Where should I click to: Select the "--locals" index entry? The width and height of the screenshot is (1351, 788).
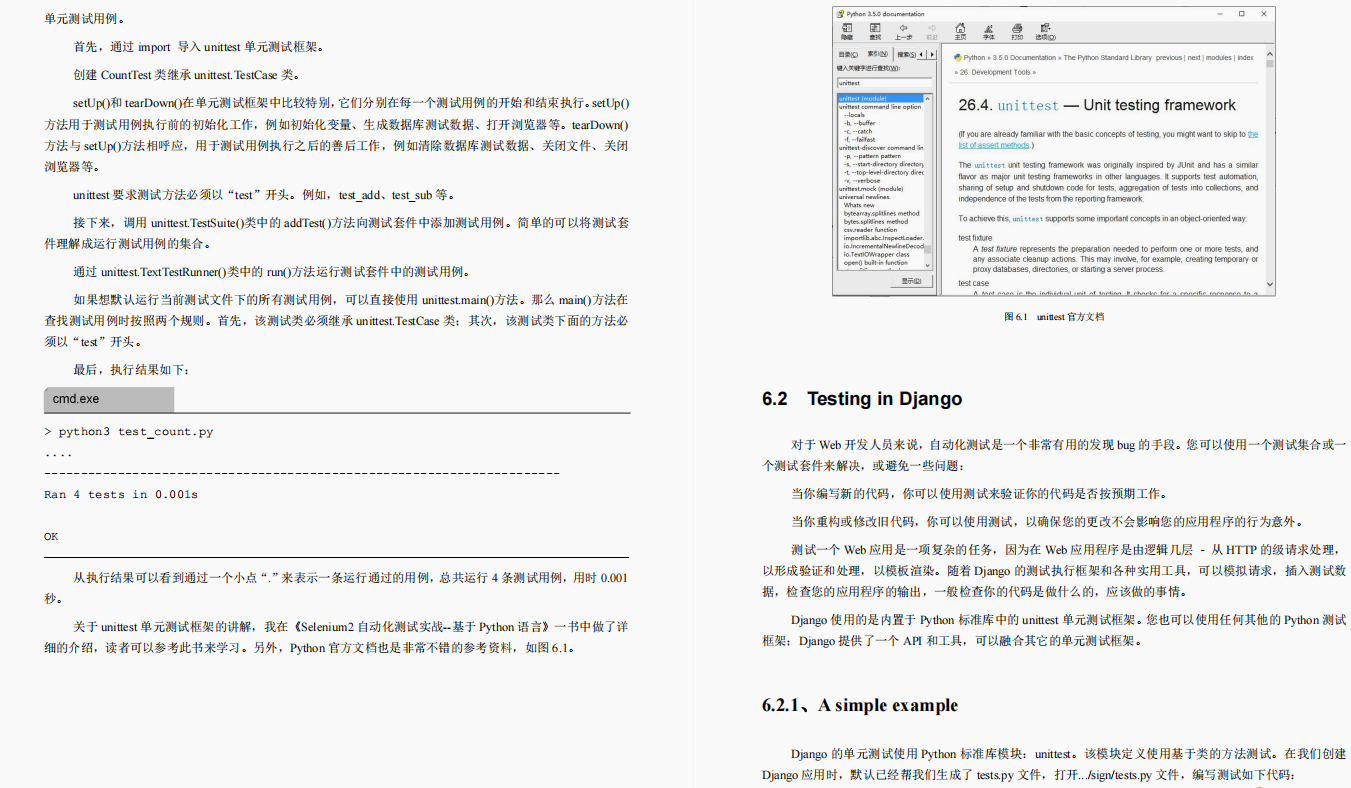854,115
